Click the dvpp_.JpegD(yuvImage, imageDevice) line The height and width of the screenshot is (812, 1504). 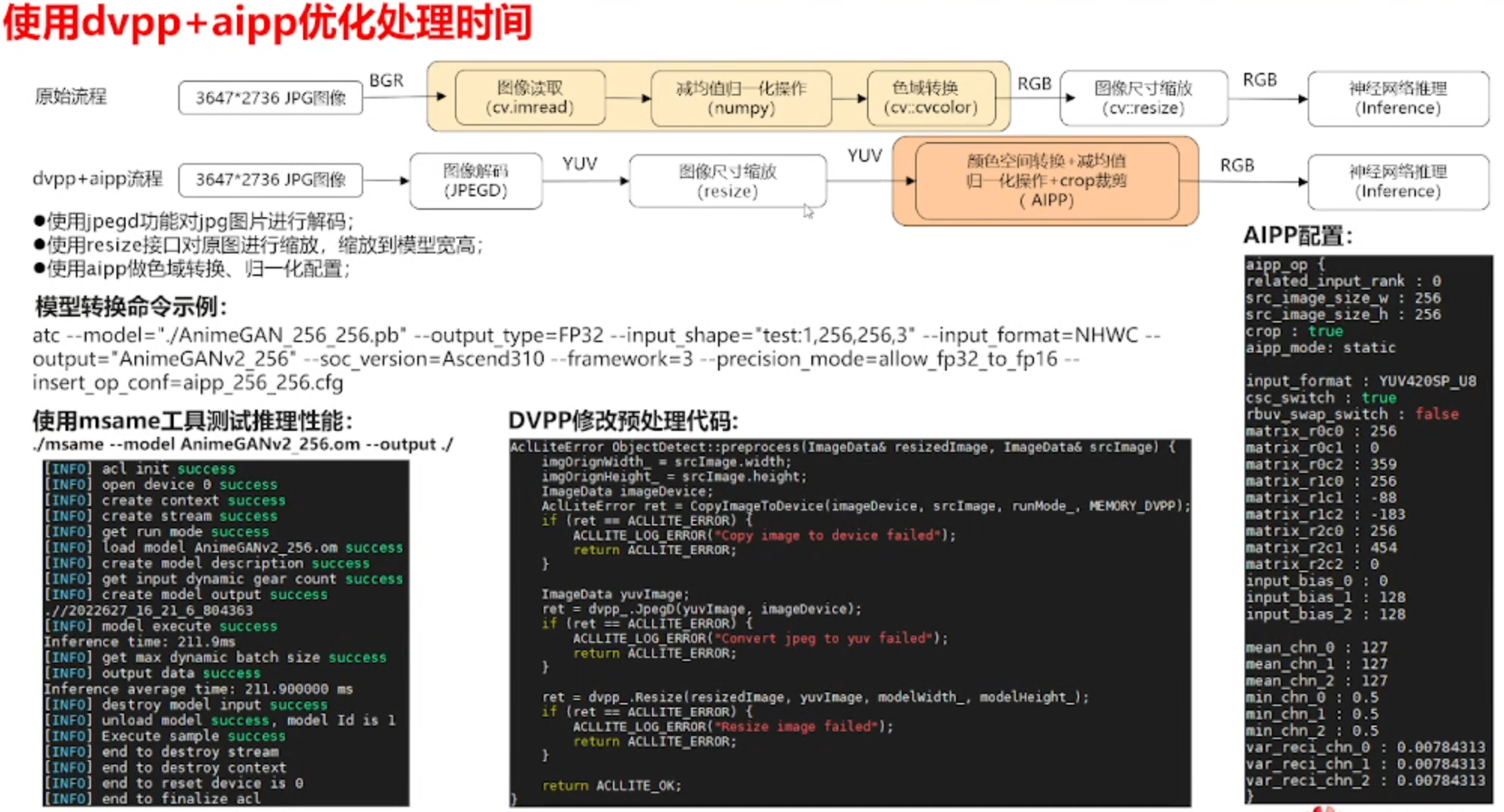click(702, 609)
